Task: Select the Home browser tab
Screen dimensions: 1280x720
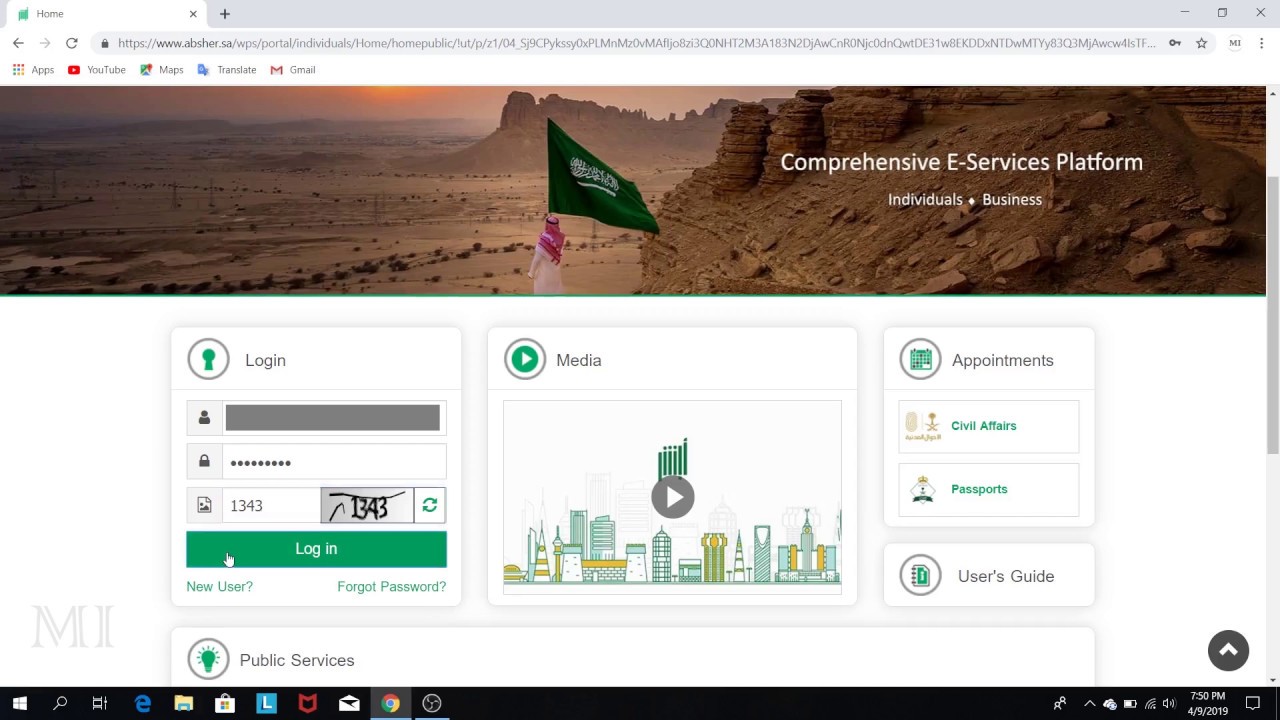Action: (105, 14)
